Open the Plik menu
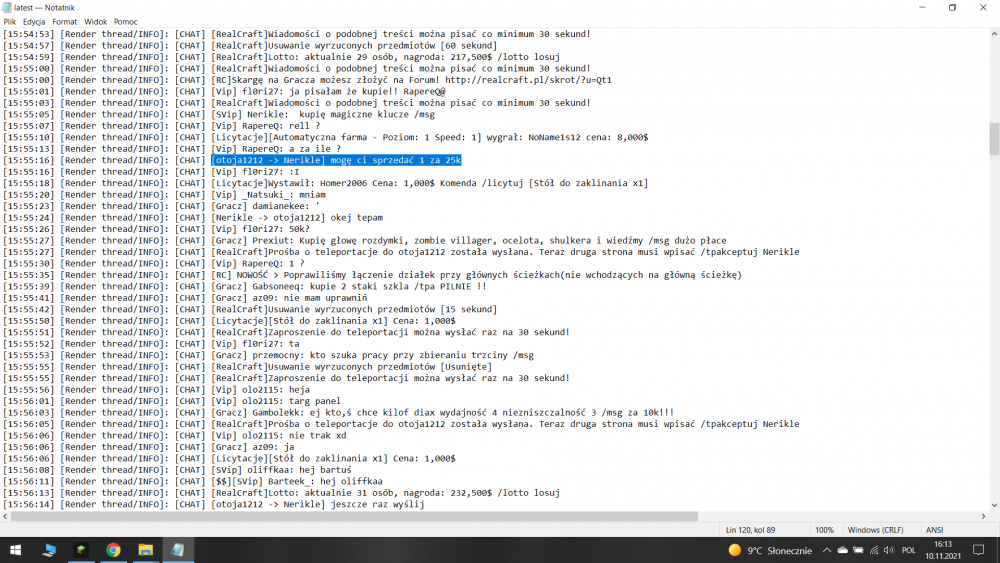Screen dimensions: 1000x563 (10, 21)
